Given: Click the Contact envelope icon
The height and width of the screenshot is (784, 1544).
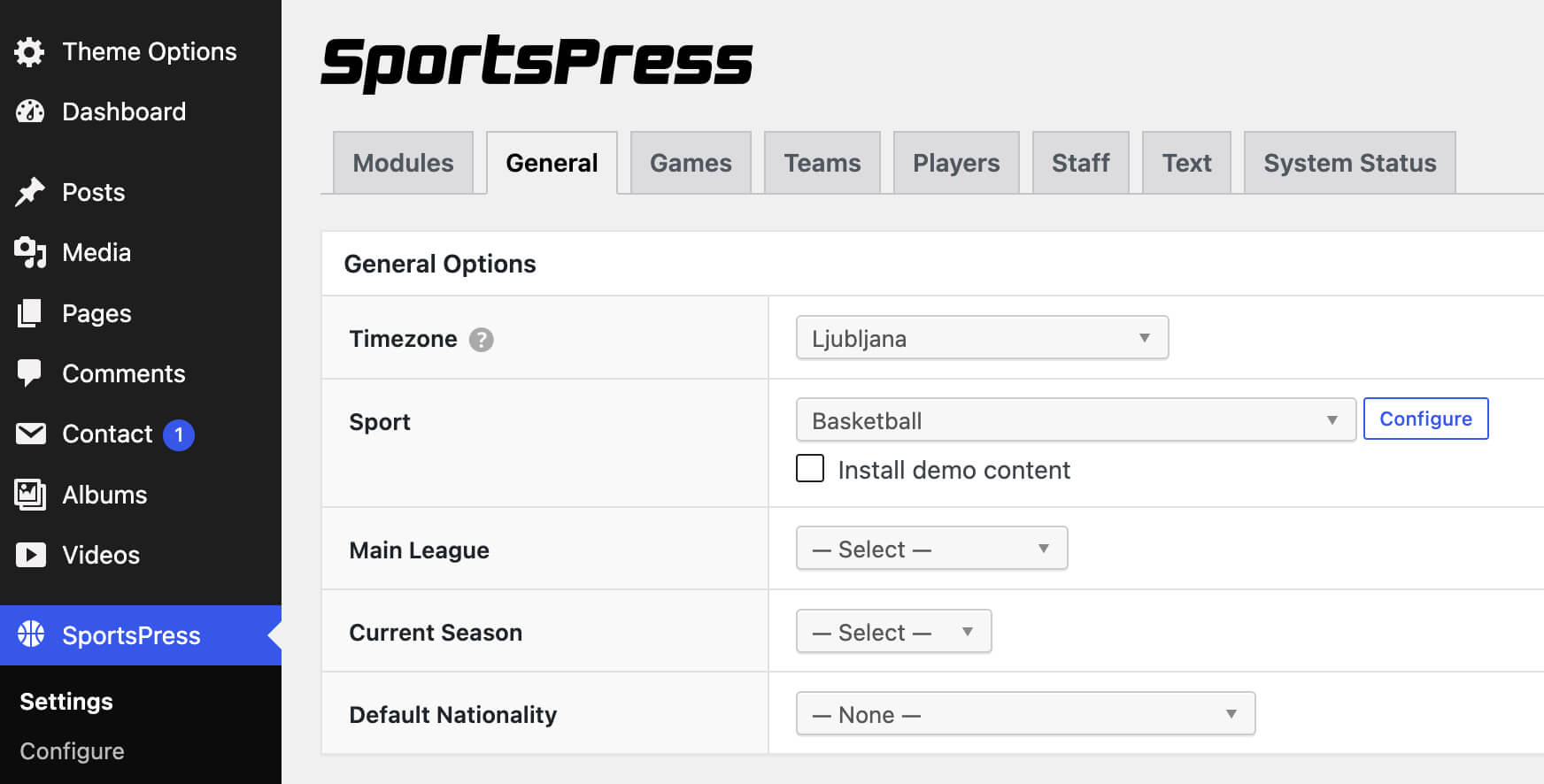Looking at the screenshot, I should pos(31,434).
